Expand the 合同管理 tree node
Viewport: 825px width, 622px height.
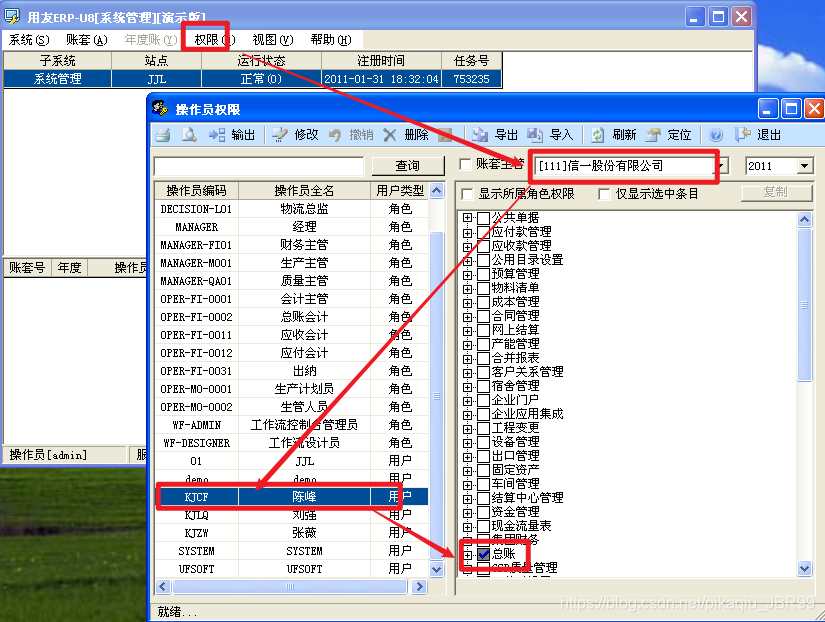467,317
